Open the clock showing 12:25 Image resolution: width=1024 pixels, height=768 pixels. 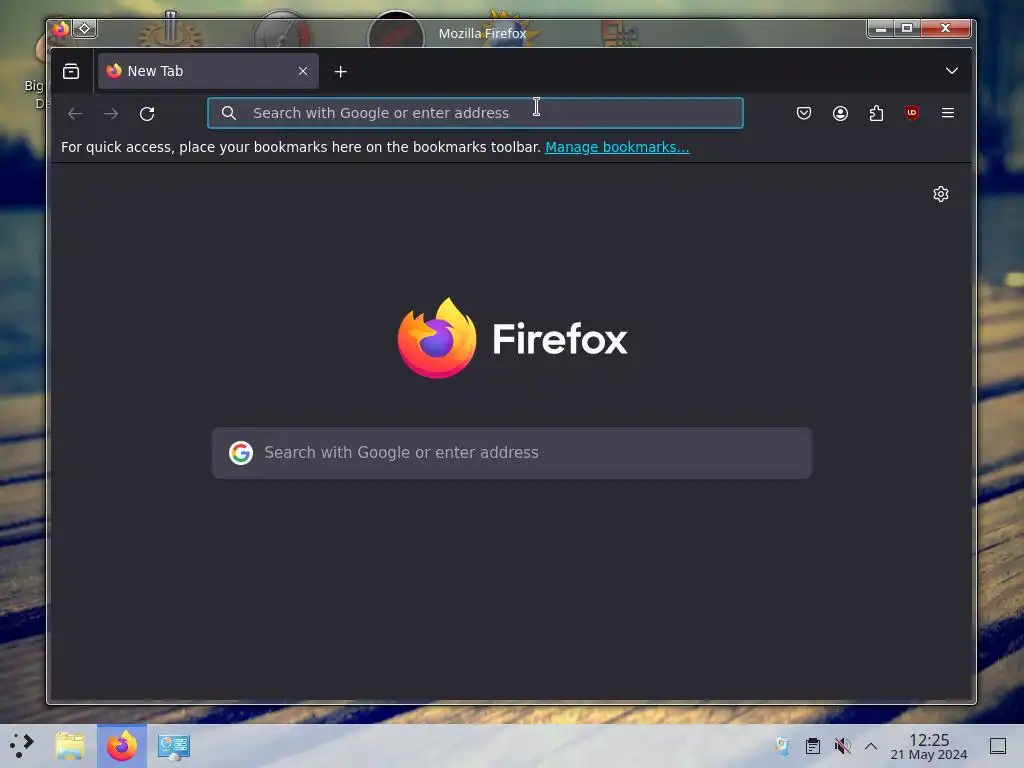(x=929, y=746)
